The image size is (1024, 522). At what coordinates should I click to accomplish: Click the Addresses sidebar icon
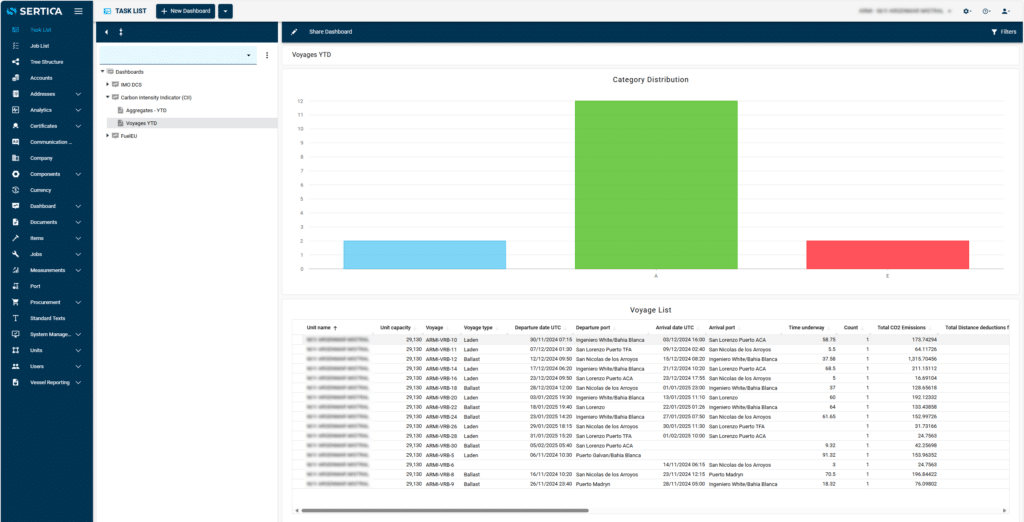click(16, 94)
